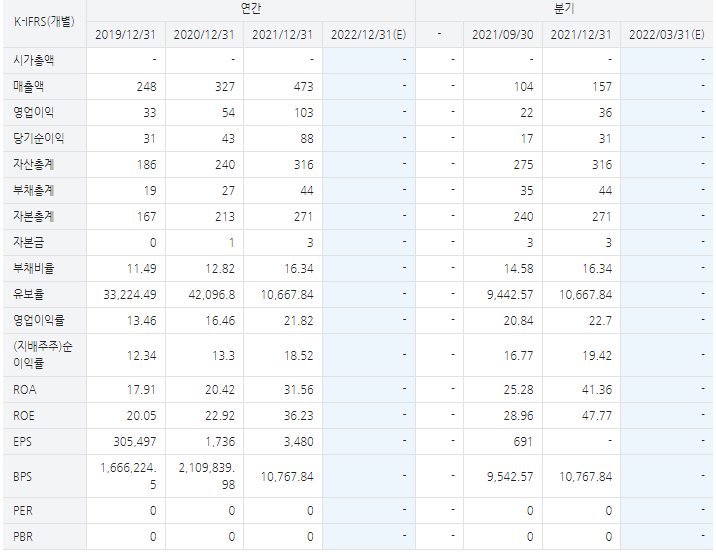
Task: Click the 당기순이익 value 88
Action: point(307,139)
